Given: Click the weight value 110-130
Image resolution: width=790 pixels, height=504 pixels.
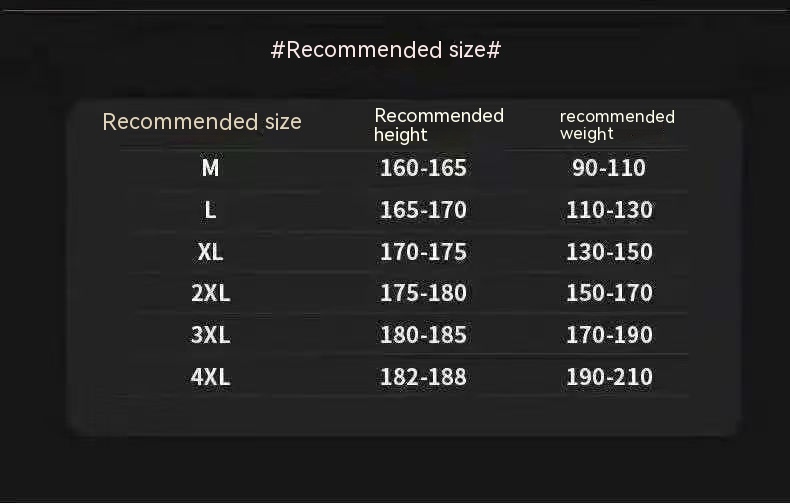Looking at the screenshot, I should (609, 210).
